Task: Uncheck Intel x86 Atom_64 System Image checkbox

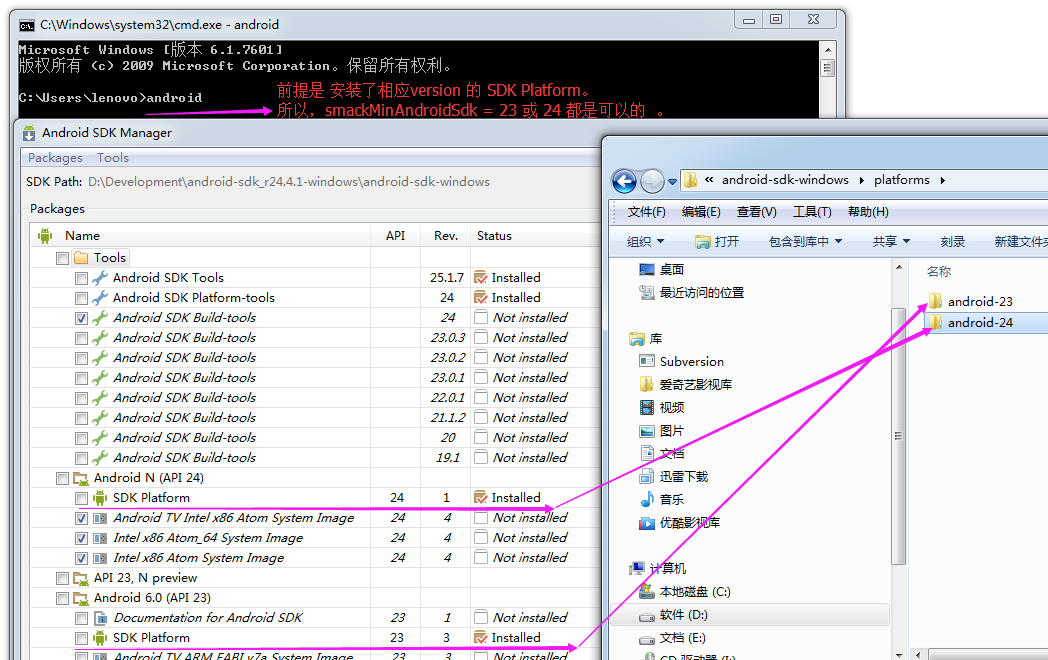Action: [81, 538]
